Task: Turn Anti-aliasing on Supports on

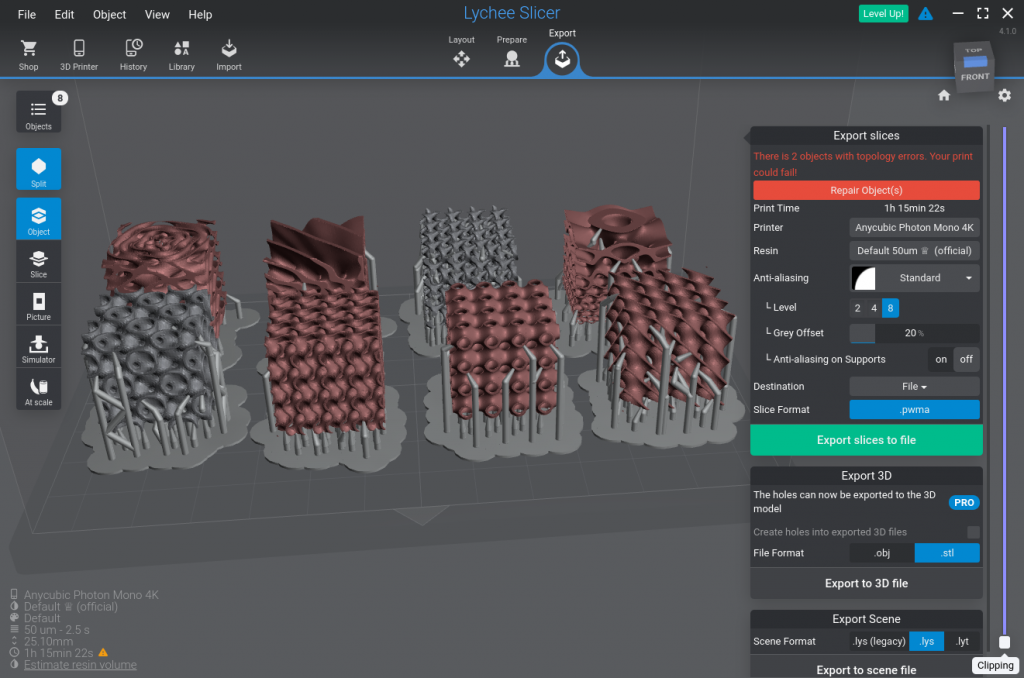Action: point(940,359)
